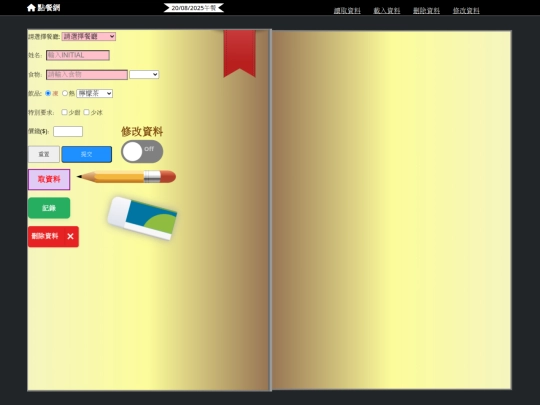
Task: Open the 載入資料 link in the top bar
Action: click(387, 11)
